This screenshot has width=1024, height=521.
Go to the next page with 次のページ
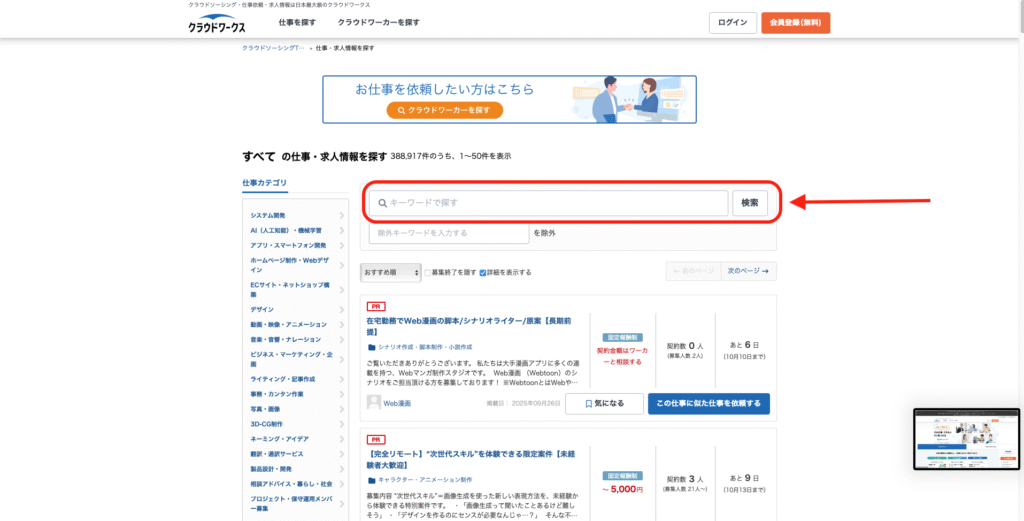point(751,271)
